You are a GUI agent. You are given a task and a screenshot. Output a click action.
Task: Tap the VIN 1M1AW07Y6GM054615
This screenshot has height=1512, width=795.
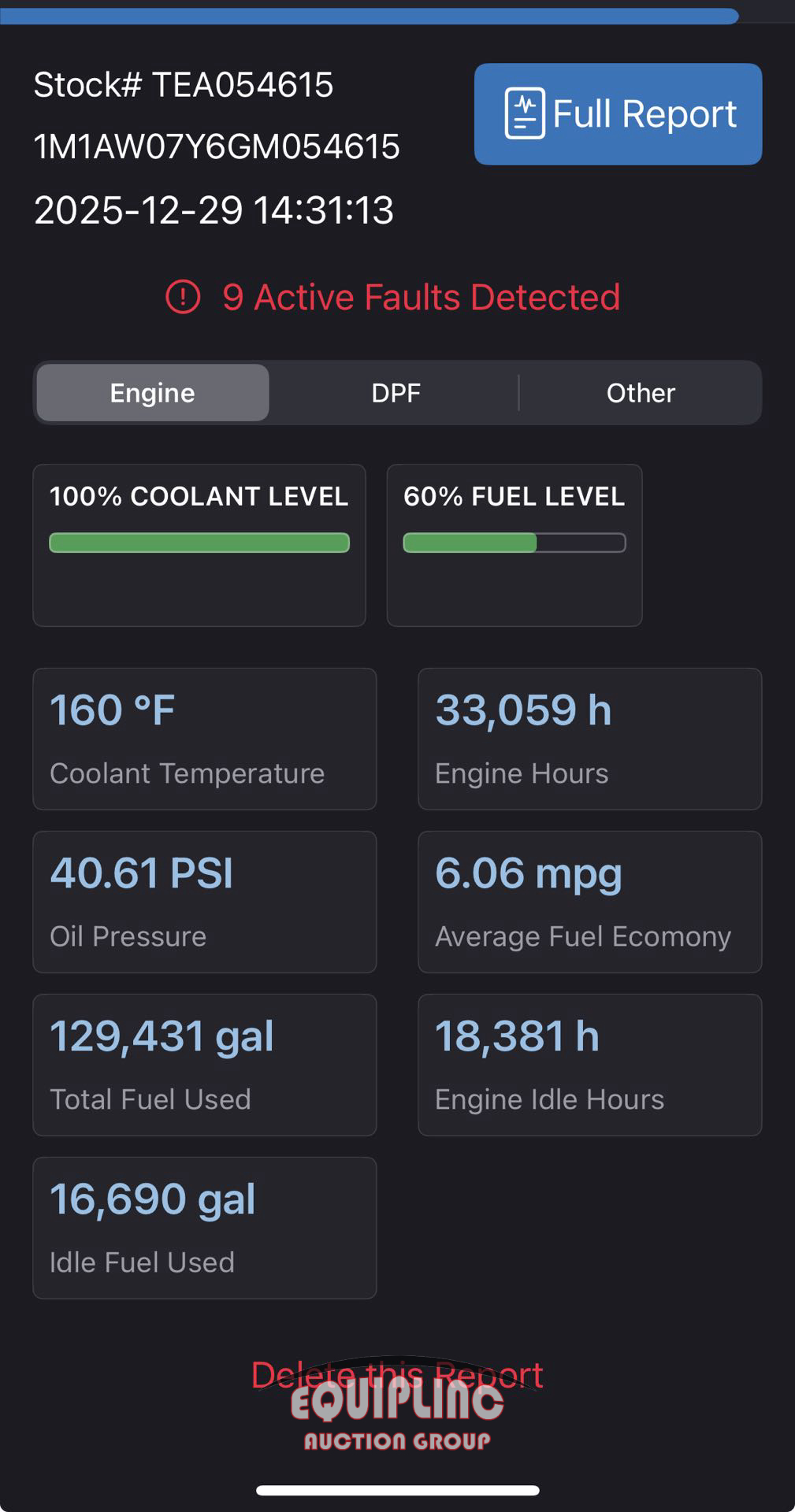coord(217,147)
